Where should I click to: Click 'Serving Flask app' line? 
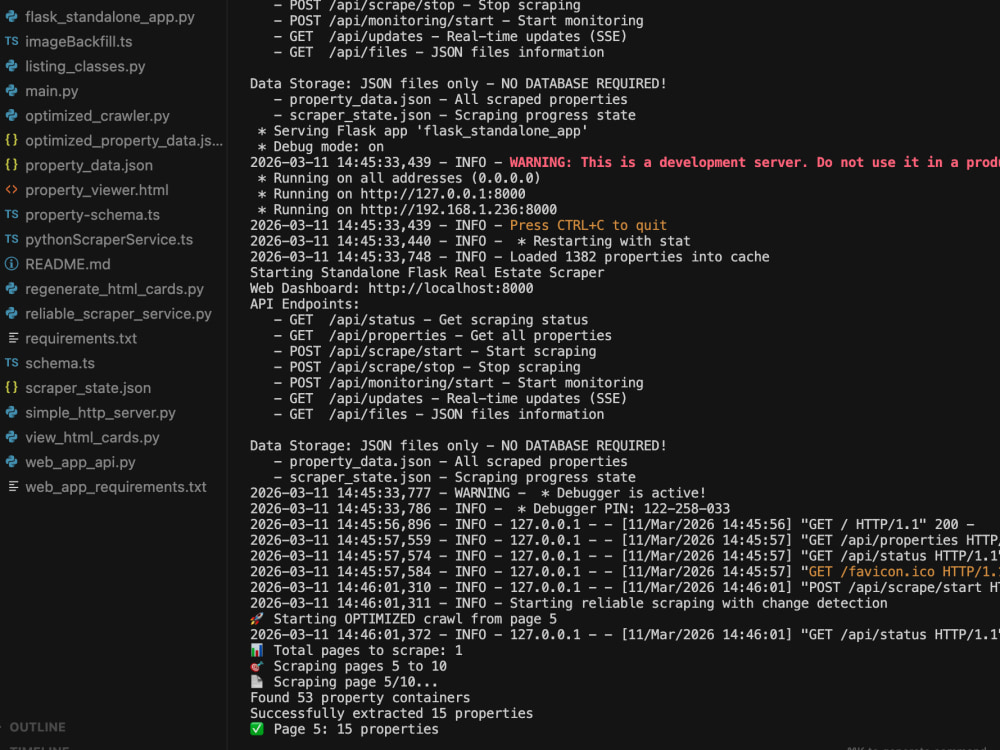click(423, 131)
